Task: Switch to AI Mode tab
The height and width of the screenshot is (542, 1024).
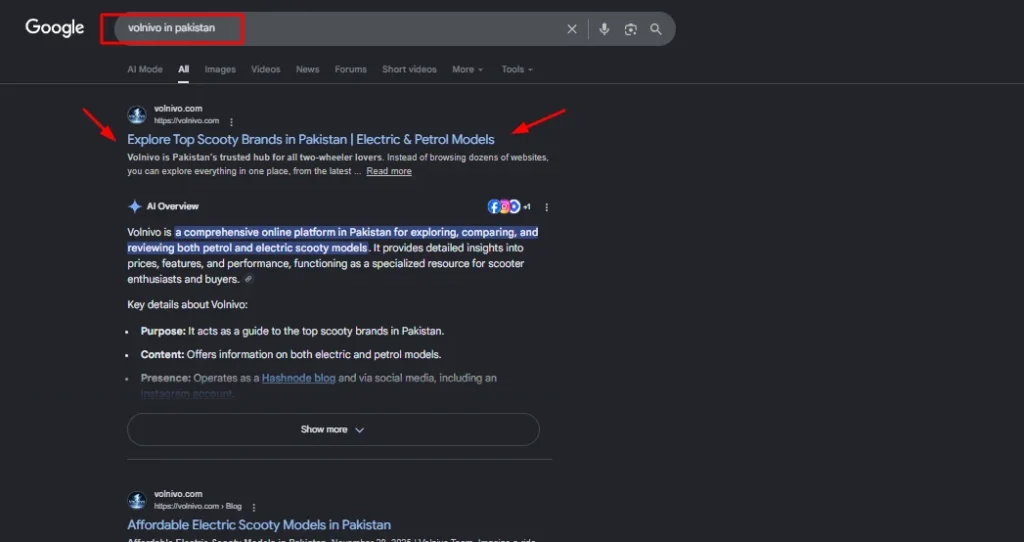Action: [145, 69]
